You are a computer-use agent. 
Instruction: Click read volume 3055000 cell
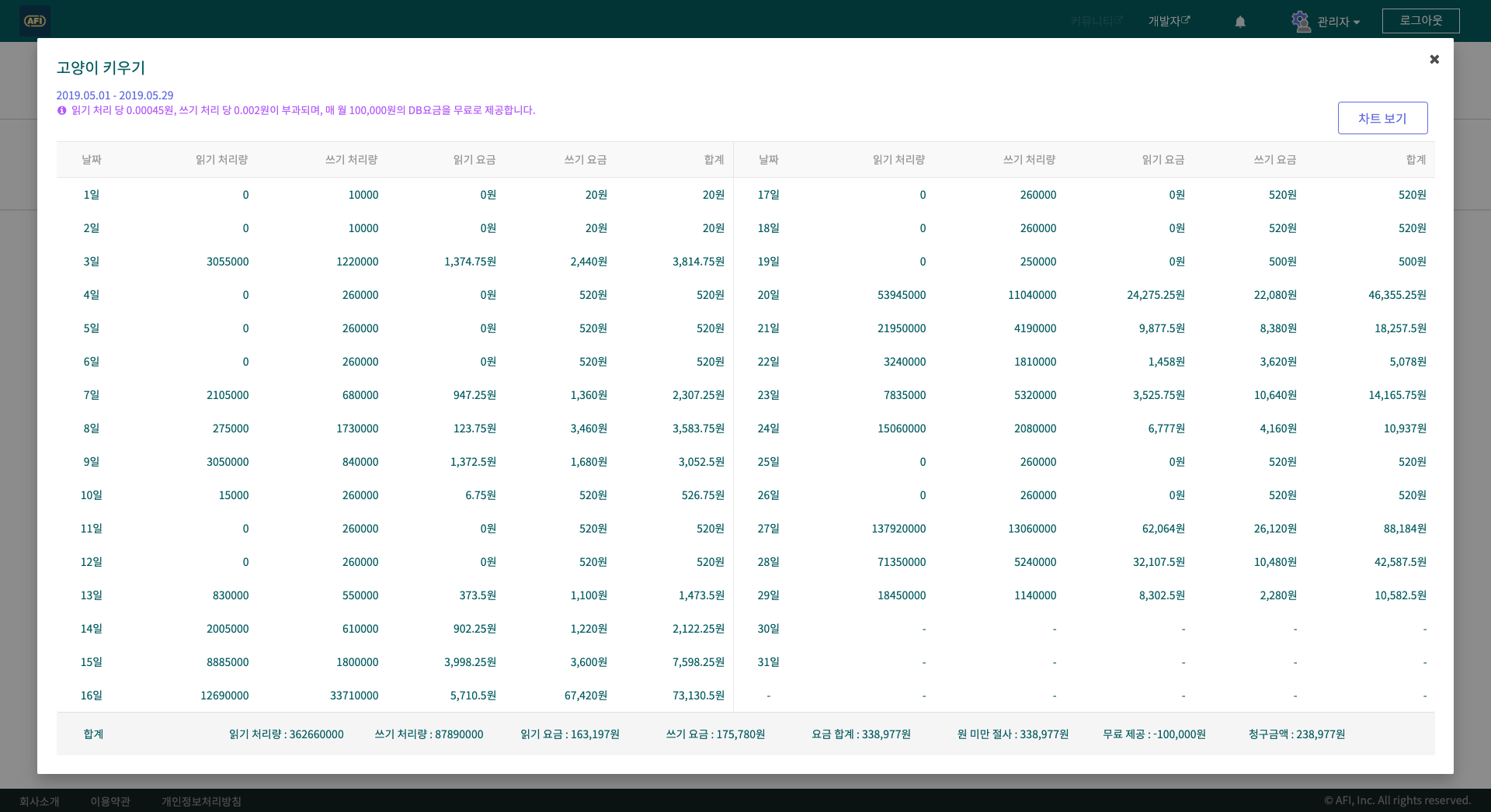pos(228,262)
